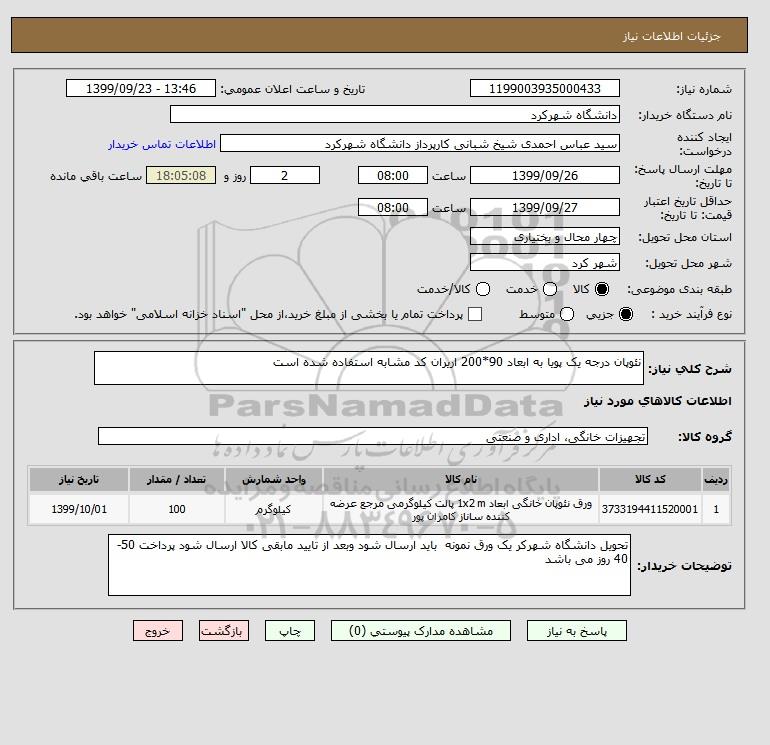770x745 pixels.
Task: Click the announcement date field 1399/09/23 - 13:46
Action: click(x=141, y=88)
